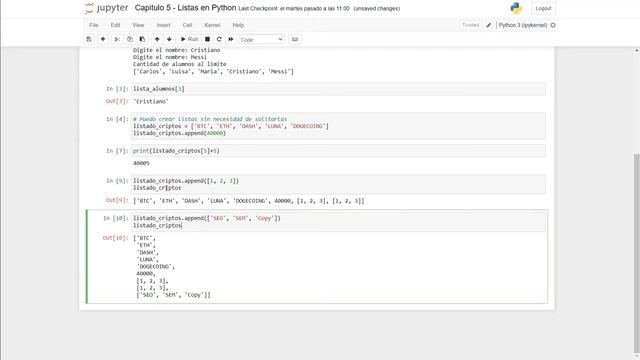
Task: Click the Trusted notebook button
Action: click(470, 25)
